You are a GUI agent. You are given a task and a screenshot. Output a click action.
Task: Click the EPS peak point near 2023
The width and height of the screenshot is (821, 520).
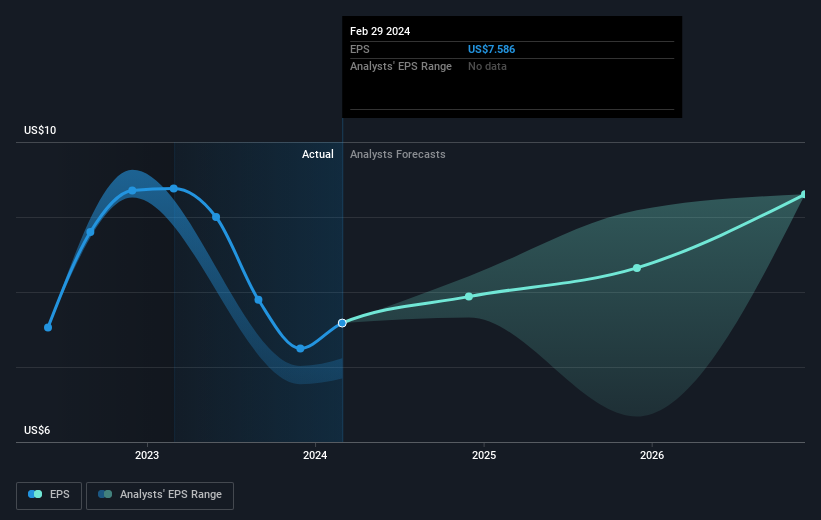(132, 191)
